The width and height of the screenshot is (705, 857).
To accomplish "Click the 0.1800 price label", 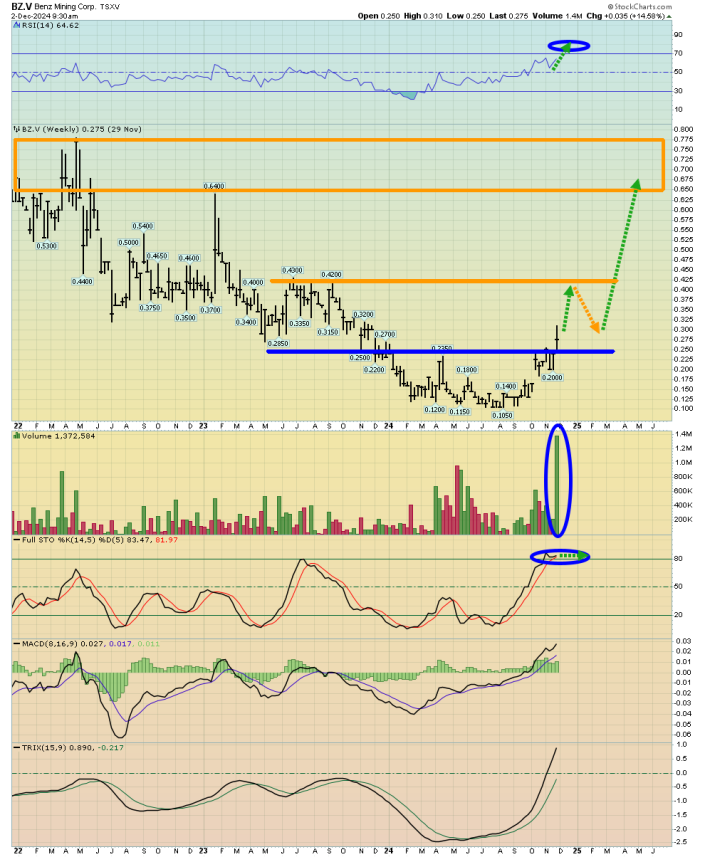I will point(467,370).
